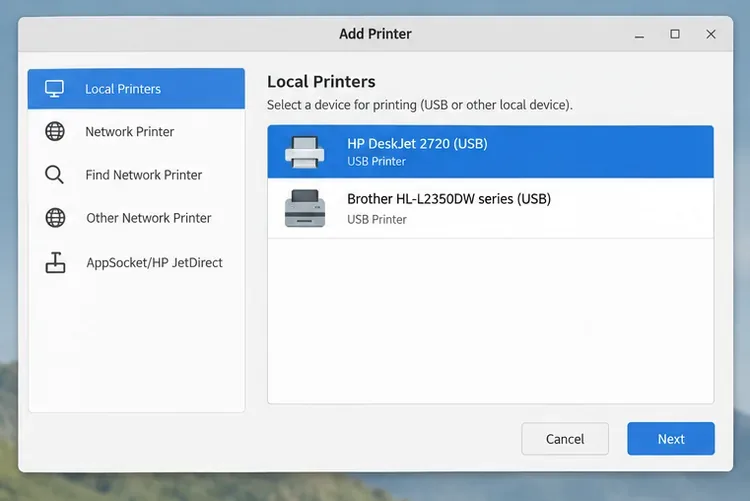This screenshot has height=501, width=750.
Task: Click the HP DeskJet 2720 printer icon
Action: (305, 152)
